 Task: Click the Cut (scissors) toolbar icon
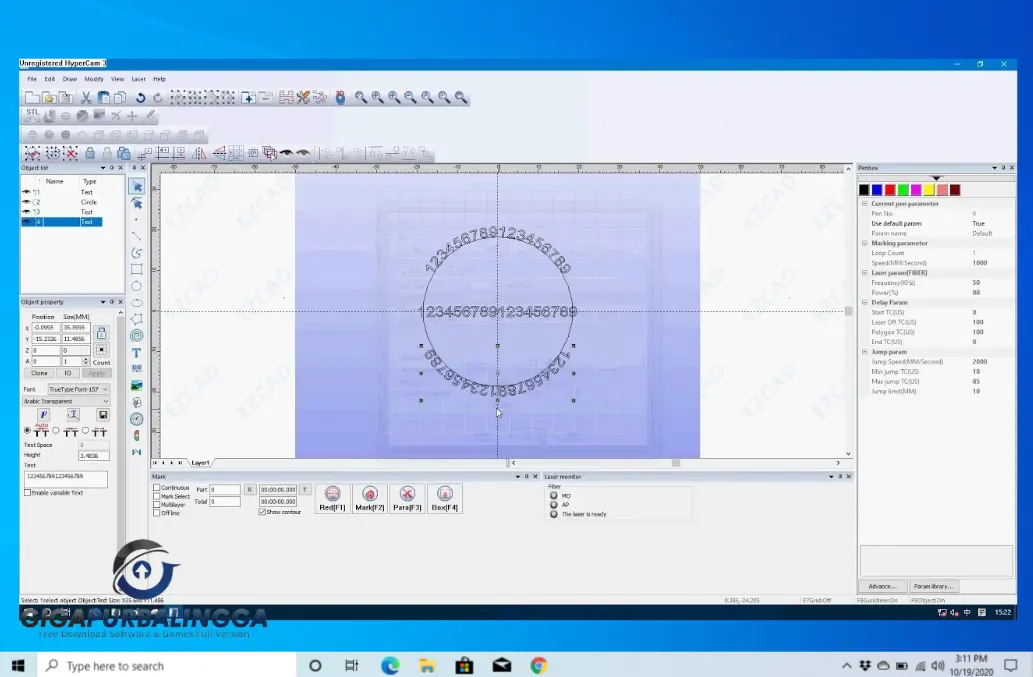(86, 97)
